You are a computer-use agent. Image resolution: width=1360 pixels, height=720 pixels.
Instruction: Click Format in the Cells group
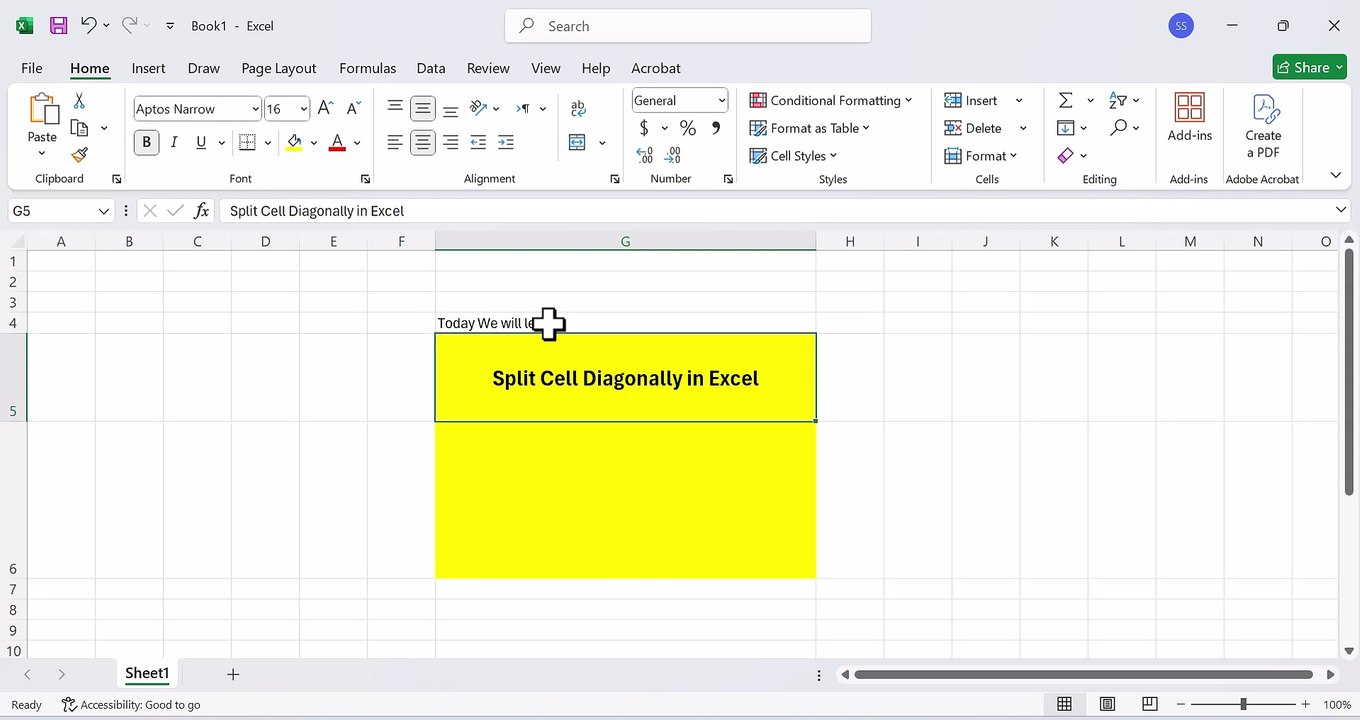[x=980, y=156]
